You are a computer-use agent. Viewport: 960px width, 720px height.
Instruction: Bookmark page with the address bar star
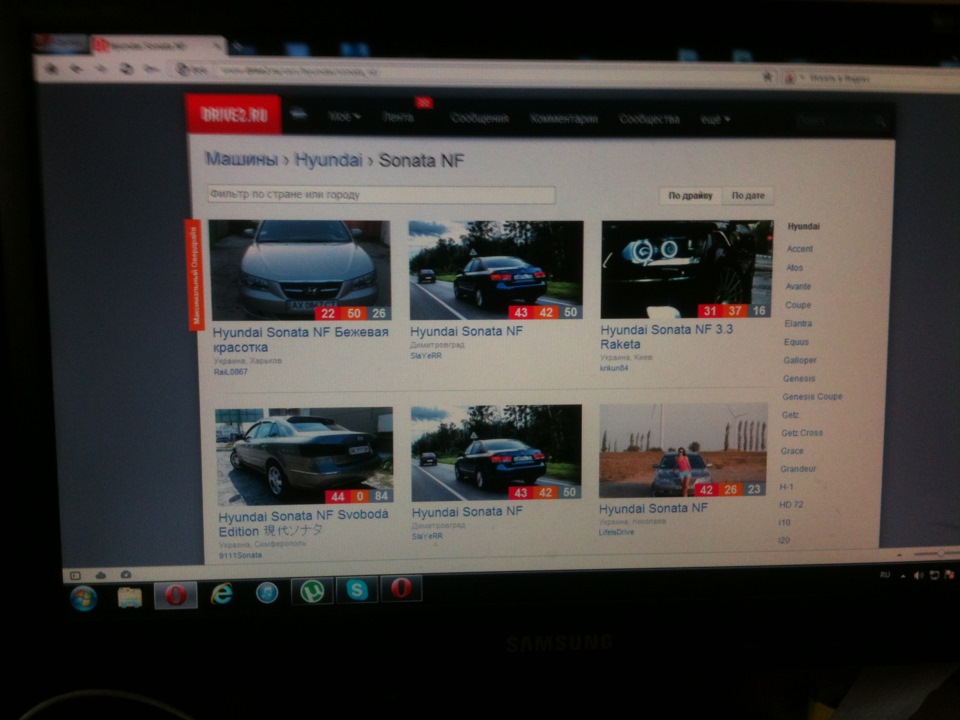point(767,77)
